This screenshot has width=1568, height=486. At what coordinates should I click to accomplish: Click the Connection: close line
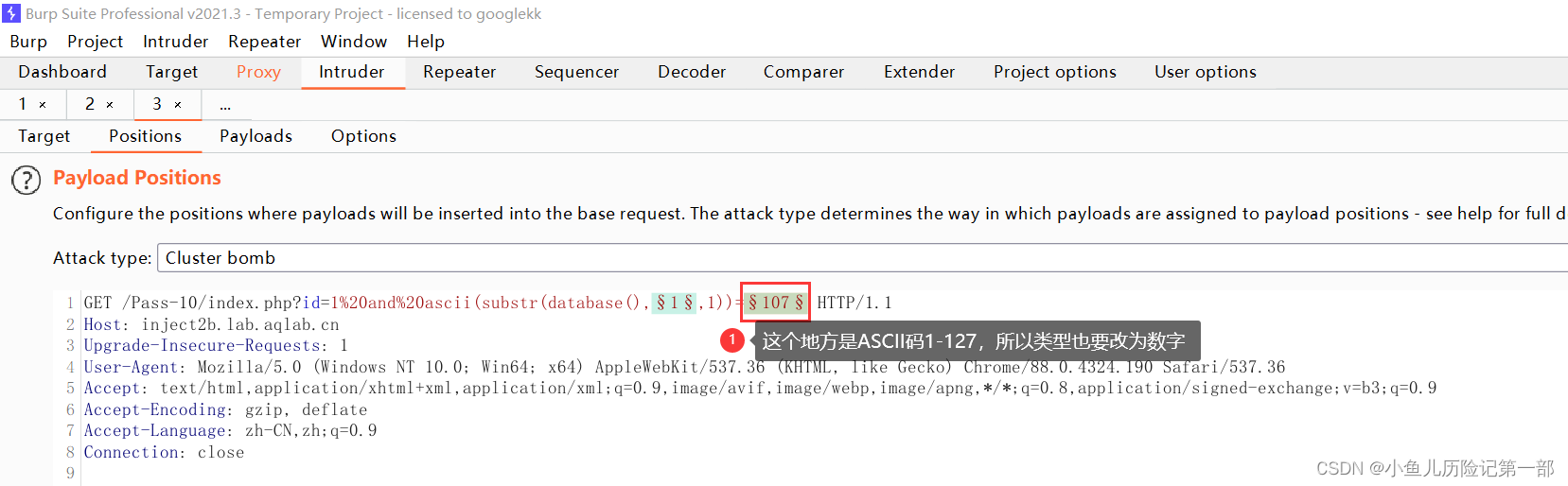[x=164, y=452]
